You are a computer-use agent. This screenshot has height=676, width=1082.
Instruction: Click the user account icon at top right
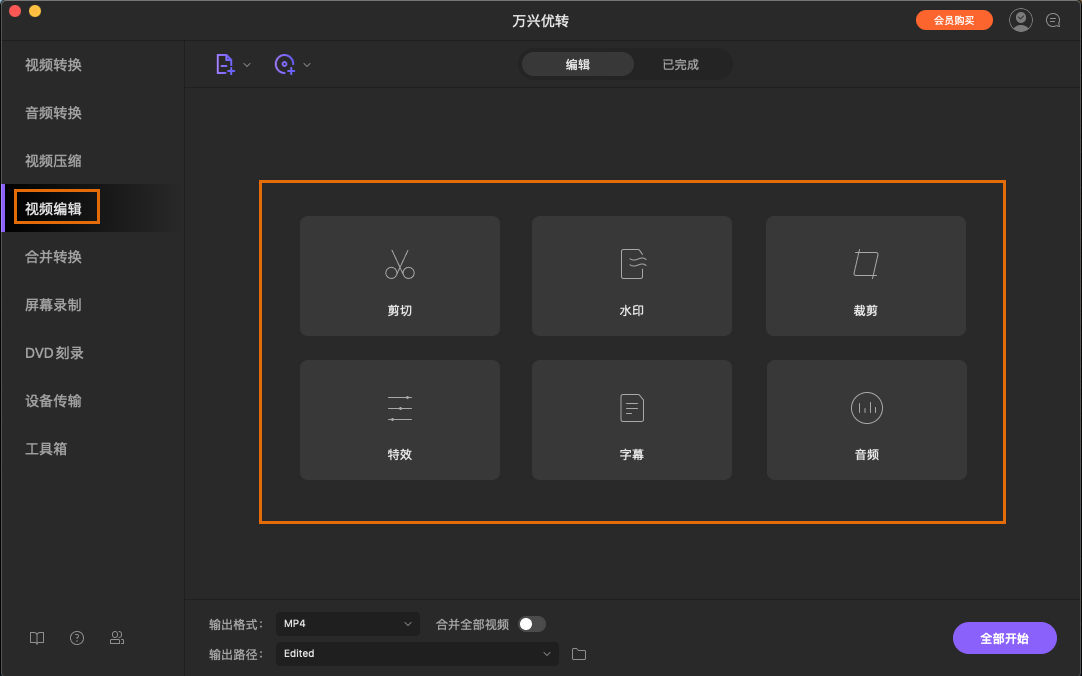[1020, 19]
